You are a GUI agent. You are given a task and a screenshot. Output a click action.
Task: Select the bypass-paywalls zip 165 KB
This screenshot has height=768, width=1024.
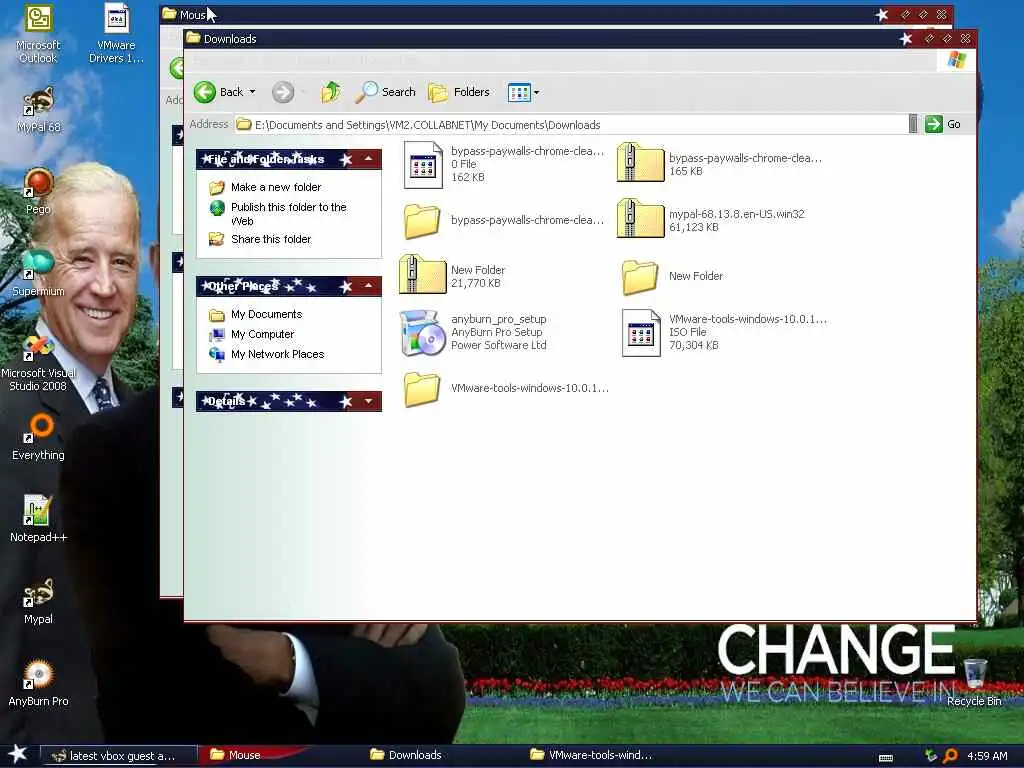pyautogui.click(x=641, y=163)
